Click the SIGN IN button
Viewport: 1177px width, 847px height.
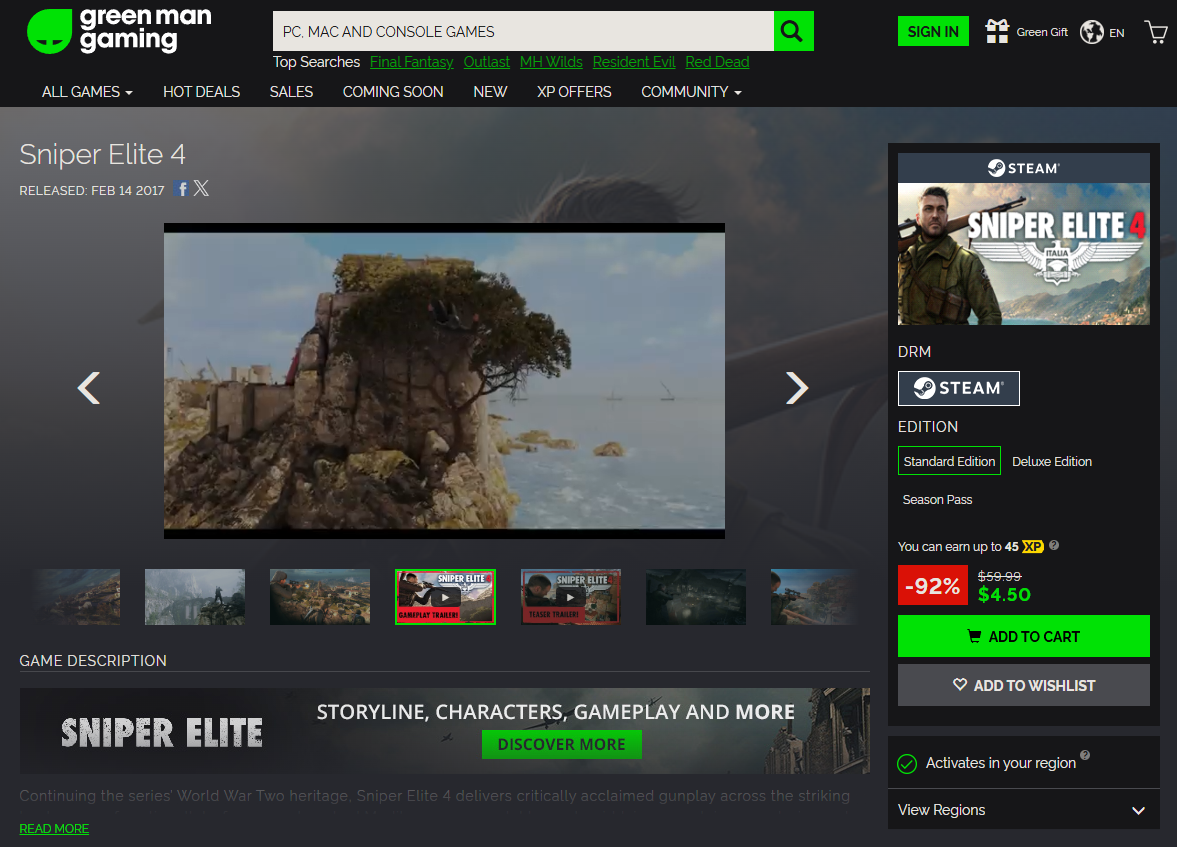tap(933, 32)
